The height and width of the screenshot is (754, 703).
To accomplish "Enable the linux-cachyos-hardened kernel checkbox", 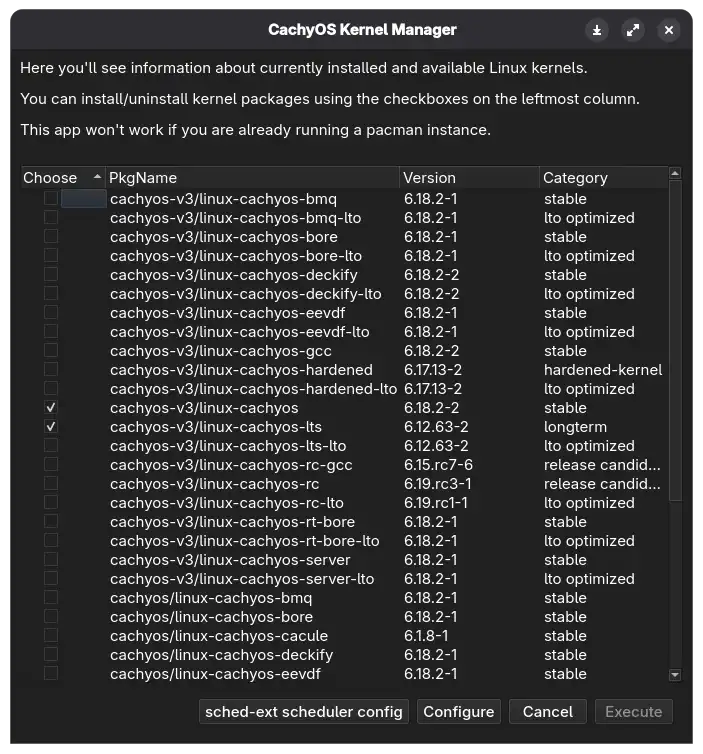I will coord(51,370).
